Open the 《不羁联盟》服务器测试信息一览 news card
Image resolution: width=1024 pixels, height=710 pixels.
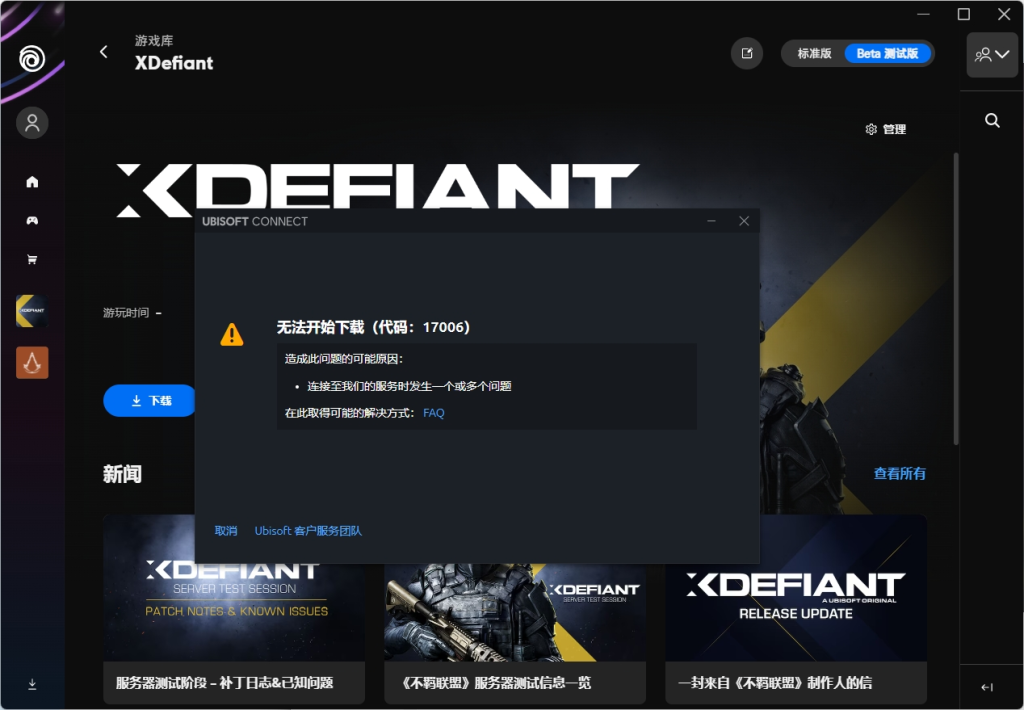pos(515,634)
